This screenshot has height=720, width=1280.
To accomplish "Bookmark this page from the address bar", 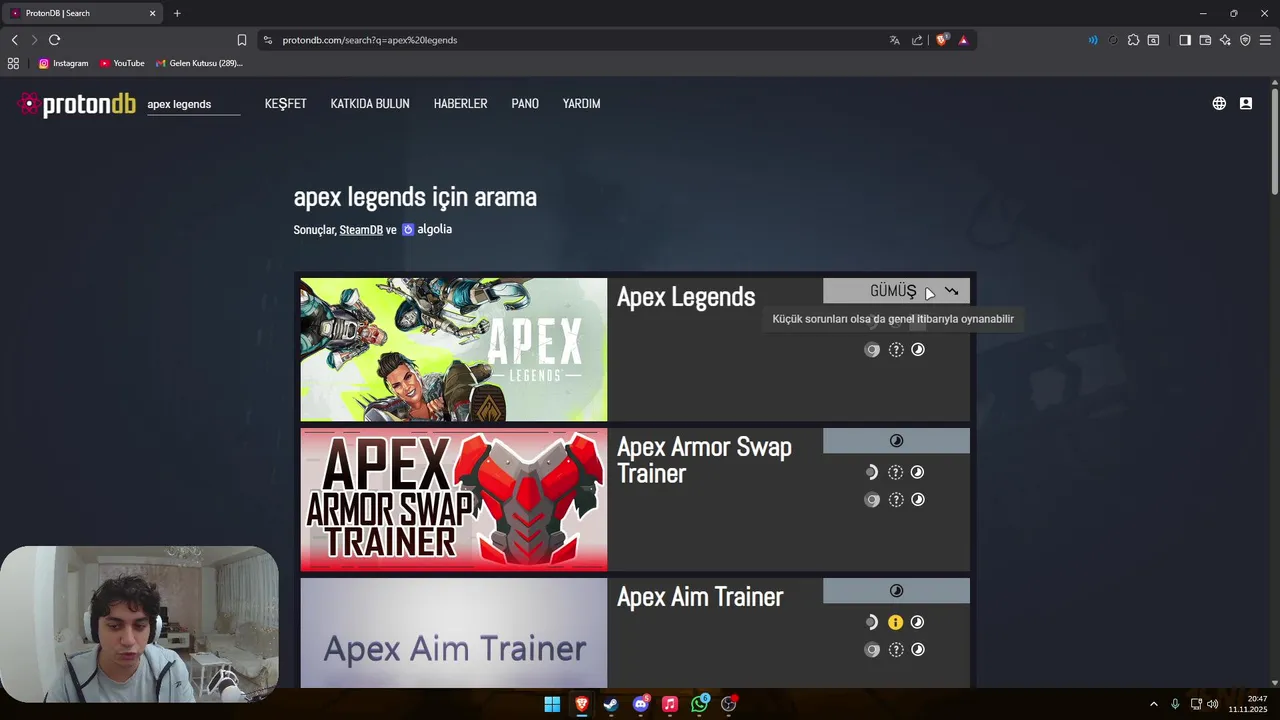I will tap(241, 40).
